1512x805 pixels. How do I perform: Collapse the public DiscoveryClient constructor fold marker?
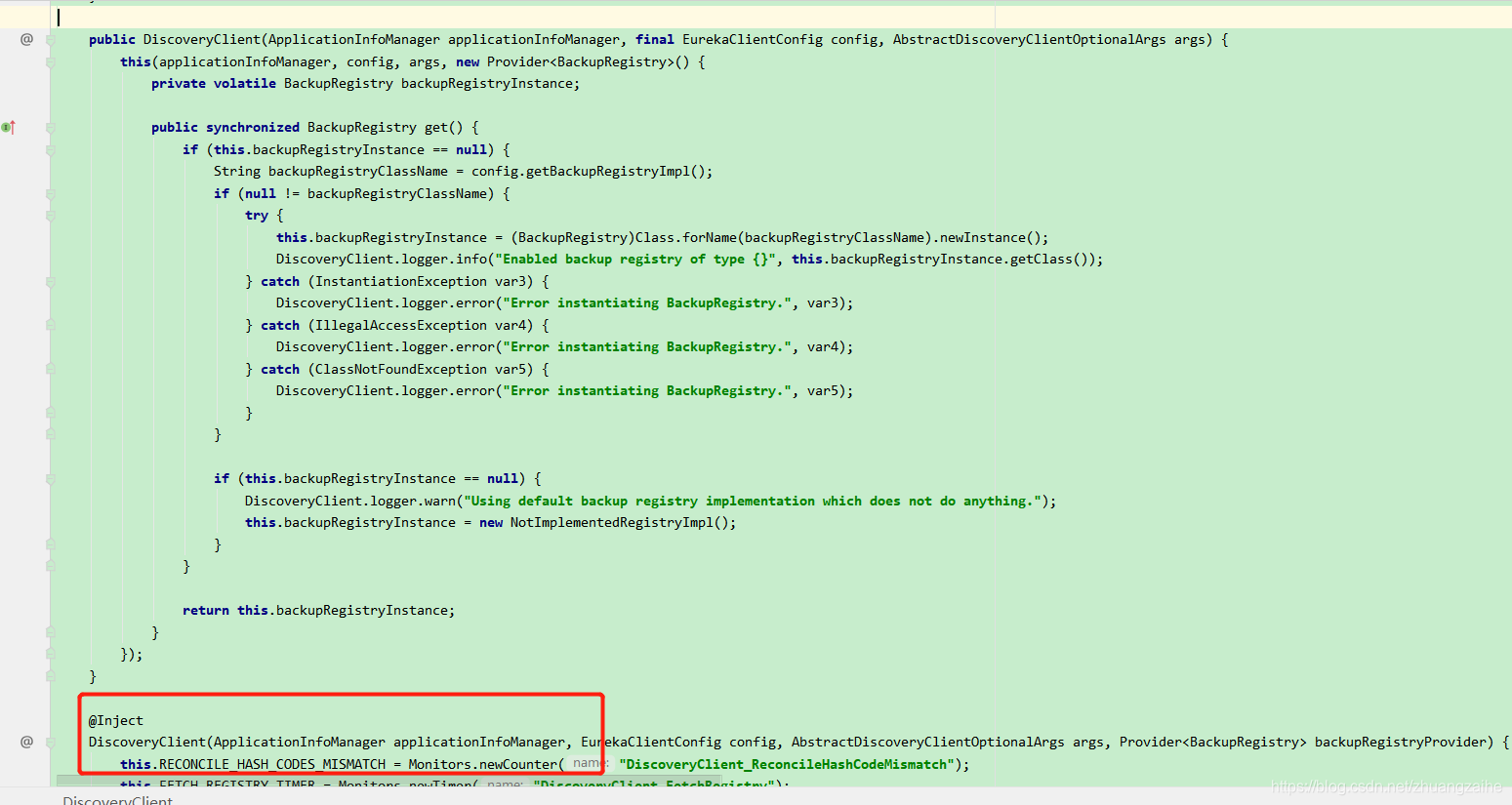[x=50, y=39]
